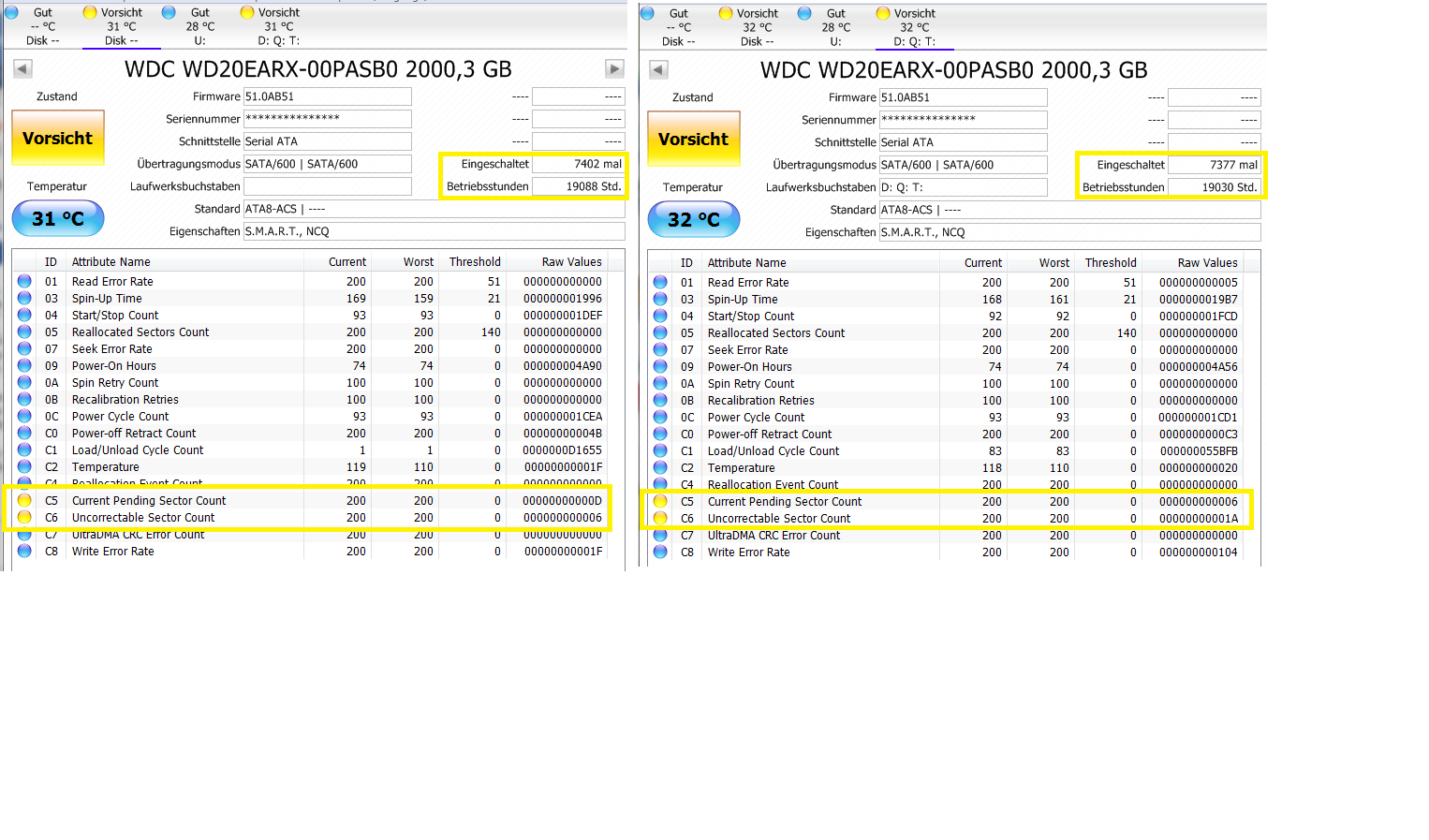Viewport: 1429px width, 840px height.
Task: Click the blue orb beside Spin Retry Count, right window
Action: click(660, 383)
